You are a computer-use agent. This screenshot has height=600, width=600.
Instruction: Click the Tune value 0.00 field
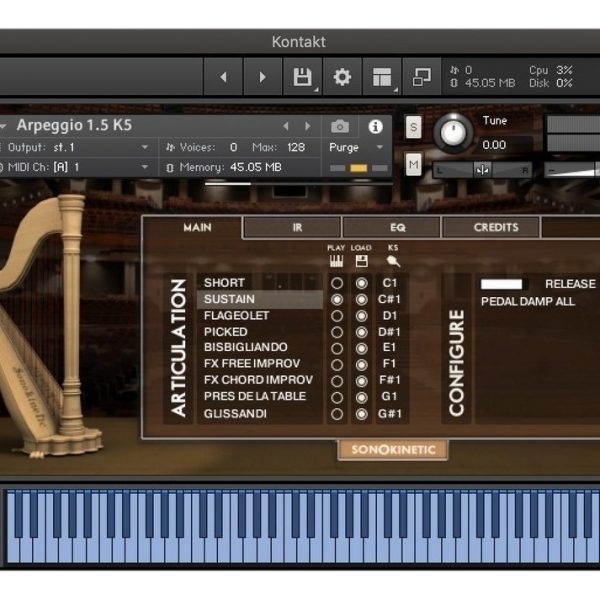point(494,145)
